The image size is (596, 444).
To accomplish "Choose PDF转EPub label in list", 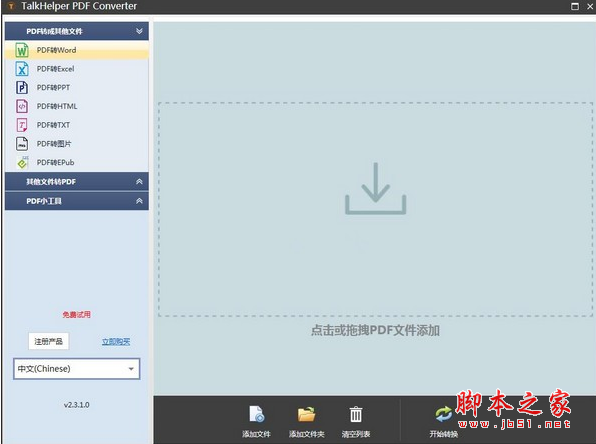I will tap(55, 162).
